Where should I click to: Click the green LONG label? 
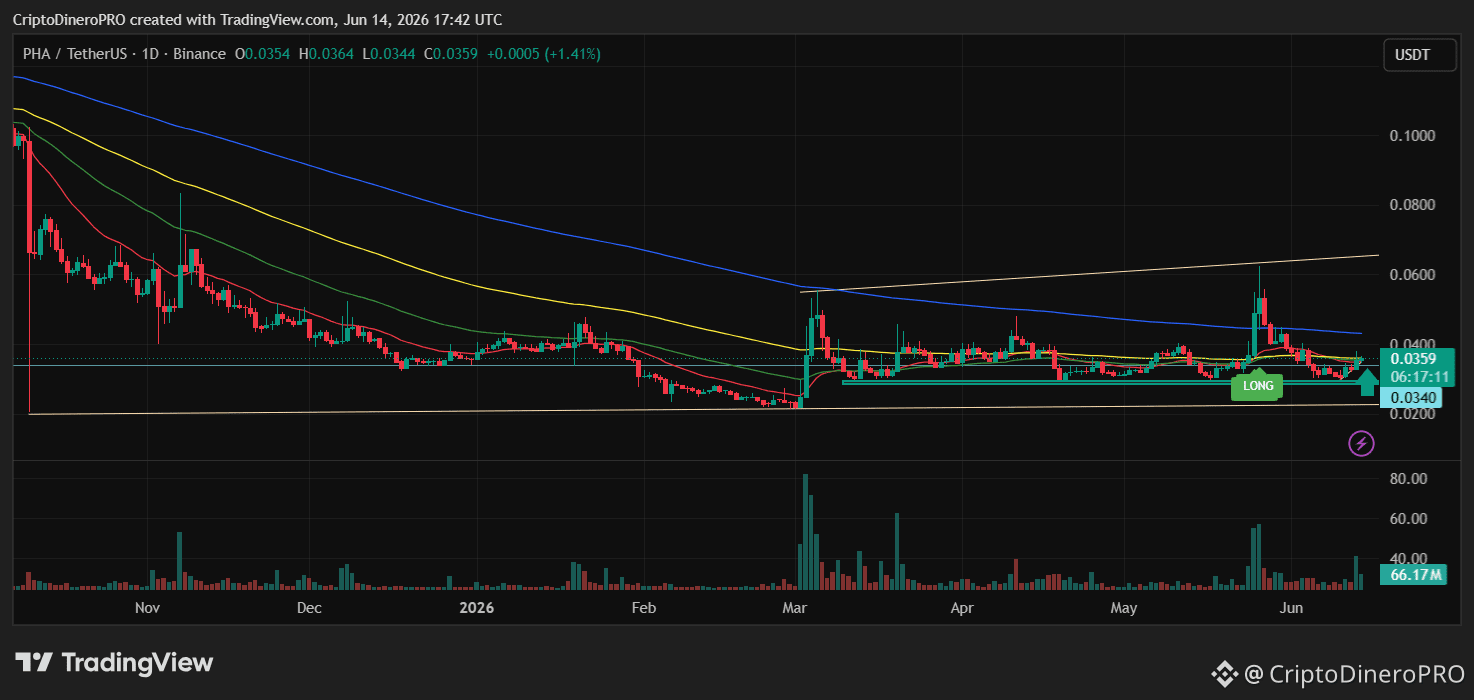[1257, 386]
